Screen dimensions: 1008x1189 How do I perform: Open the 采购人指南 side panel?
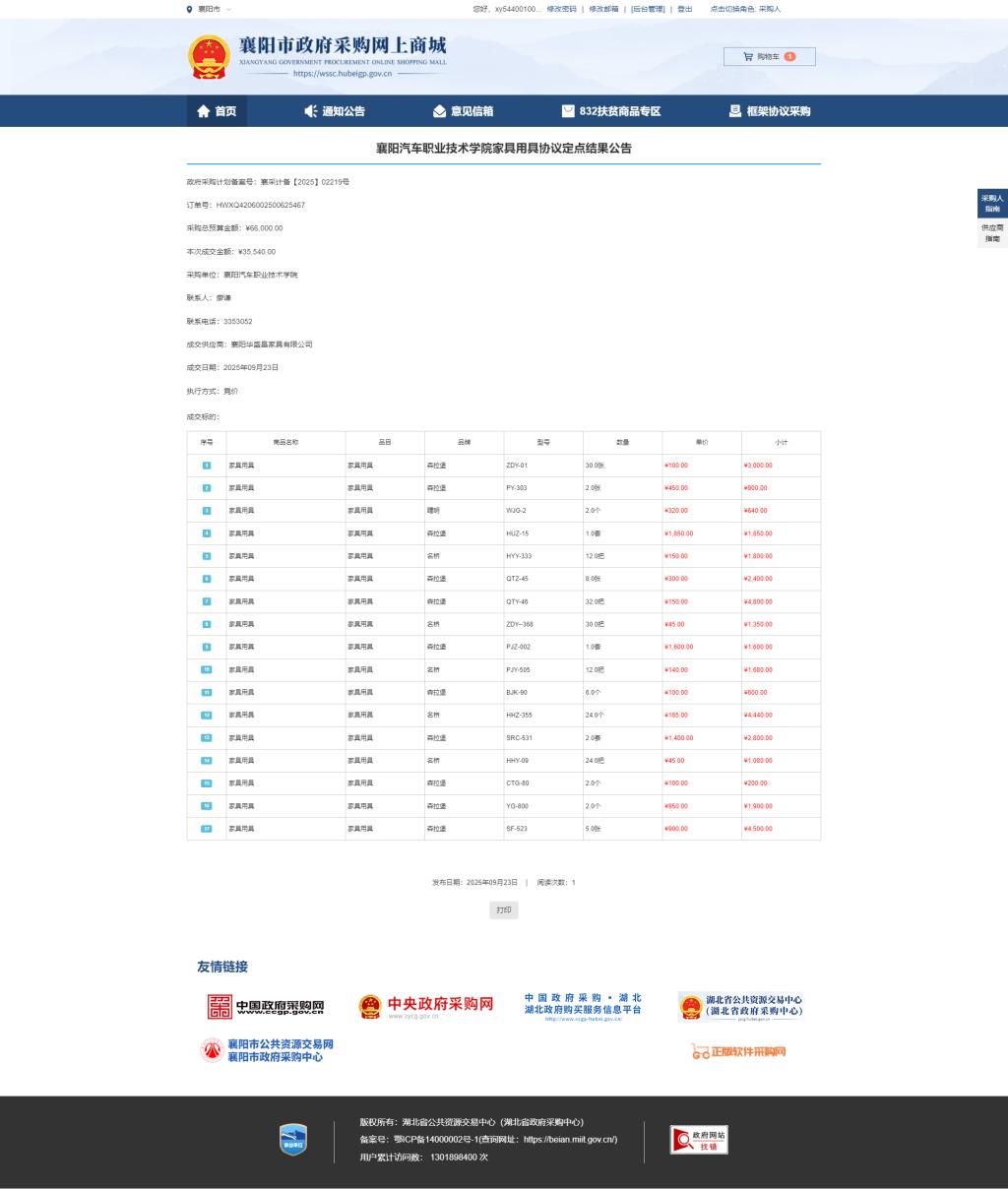[x=992, y=204]
